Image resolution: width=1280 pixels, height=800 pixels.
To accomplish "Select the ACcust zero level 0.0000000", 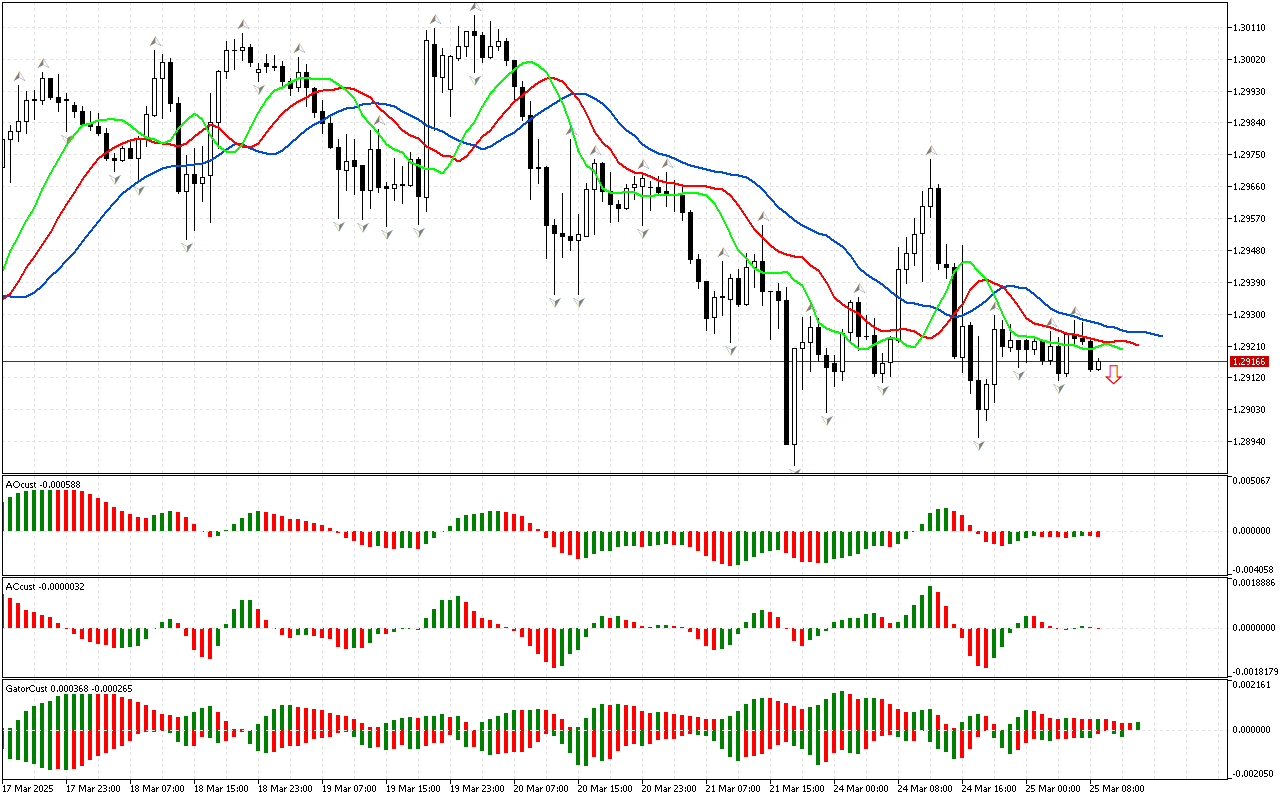I will tap(1253, 628).
